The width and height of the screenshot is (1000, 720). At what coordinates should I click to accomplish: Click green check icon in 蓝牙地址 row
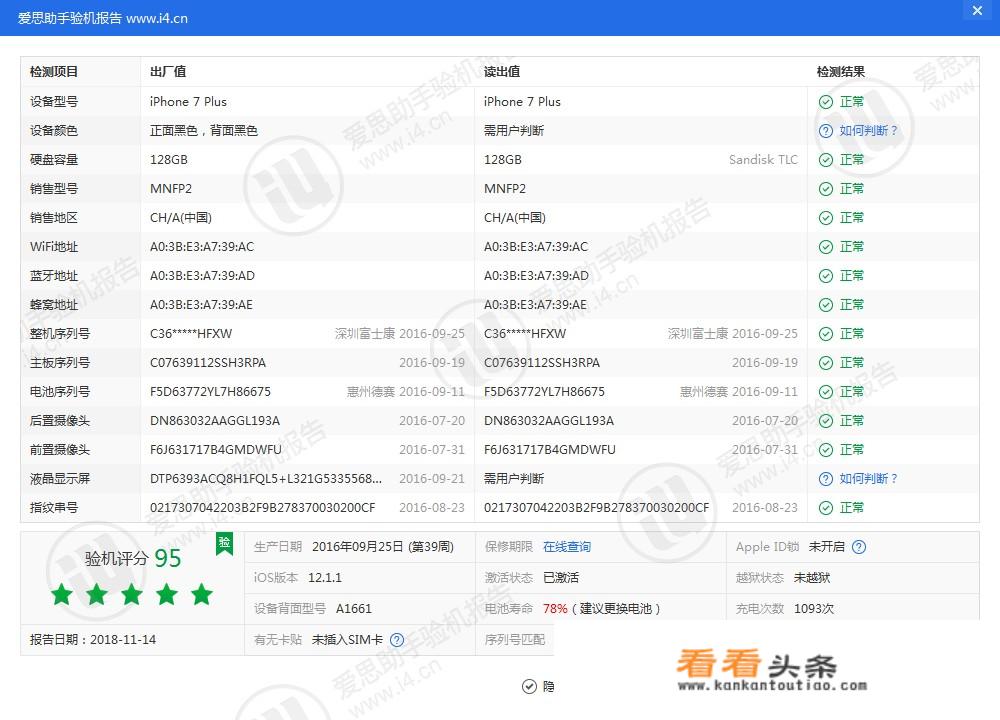[826, 276]
